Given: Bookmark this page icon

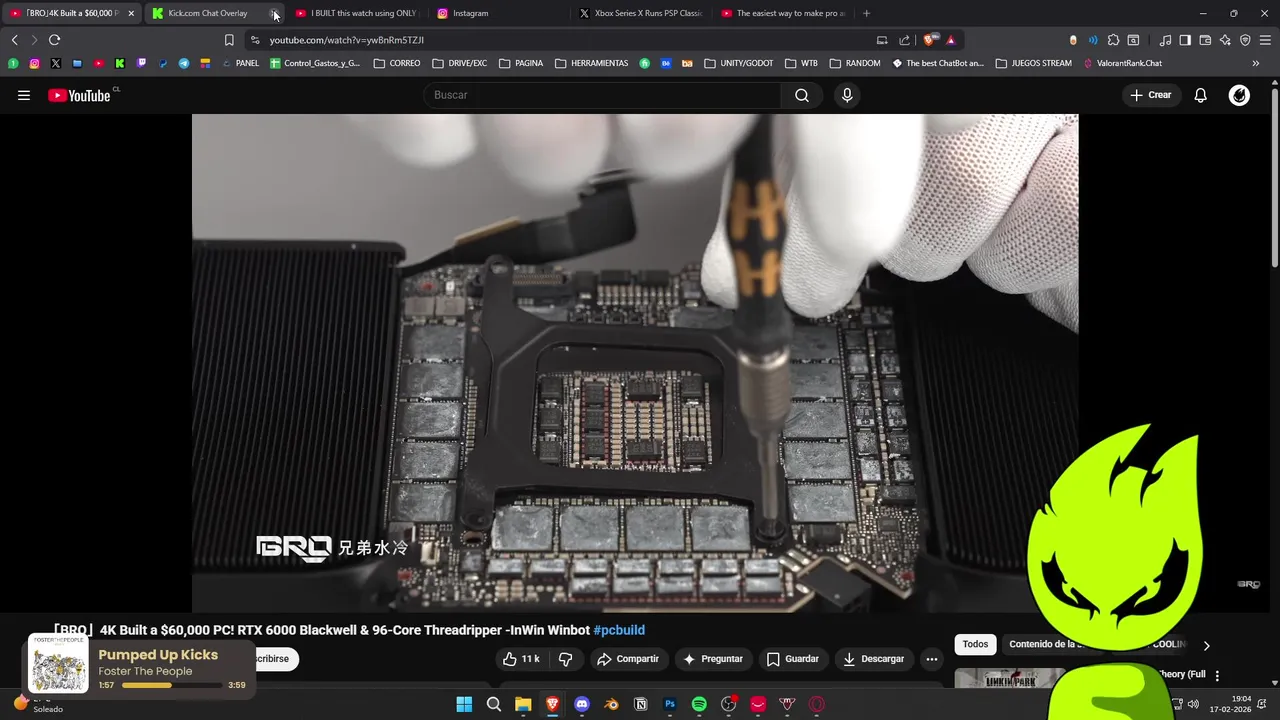Looking at the screenshot, I should pos(229,40).
